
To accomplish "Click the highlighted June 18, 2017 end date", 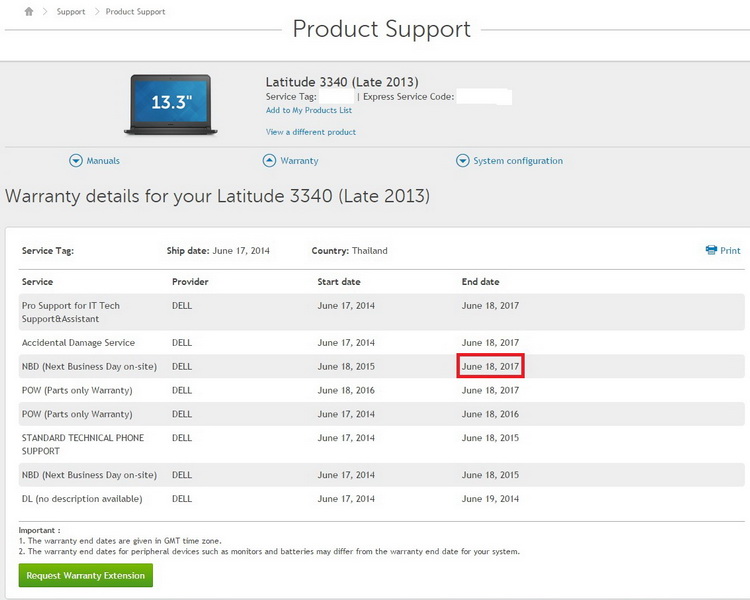I will tap(490, 366).
